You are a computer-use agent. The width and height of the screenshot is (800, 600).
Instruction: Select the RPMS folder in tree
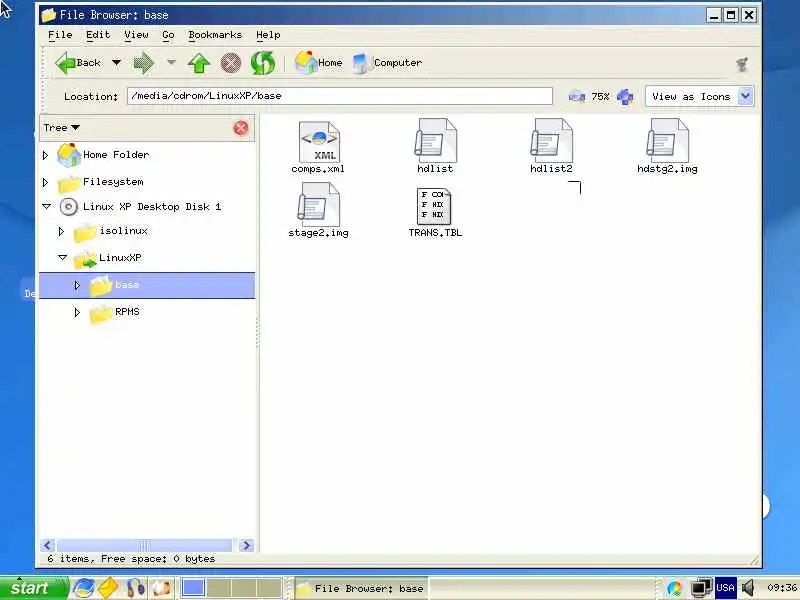[127, 312]
